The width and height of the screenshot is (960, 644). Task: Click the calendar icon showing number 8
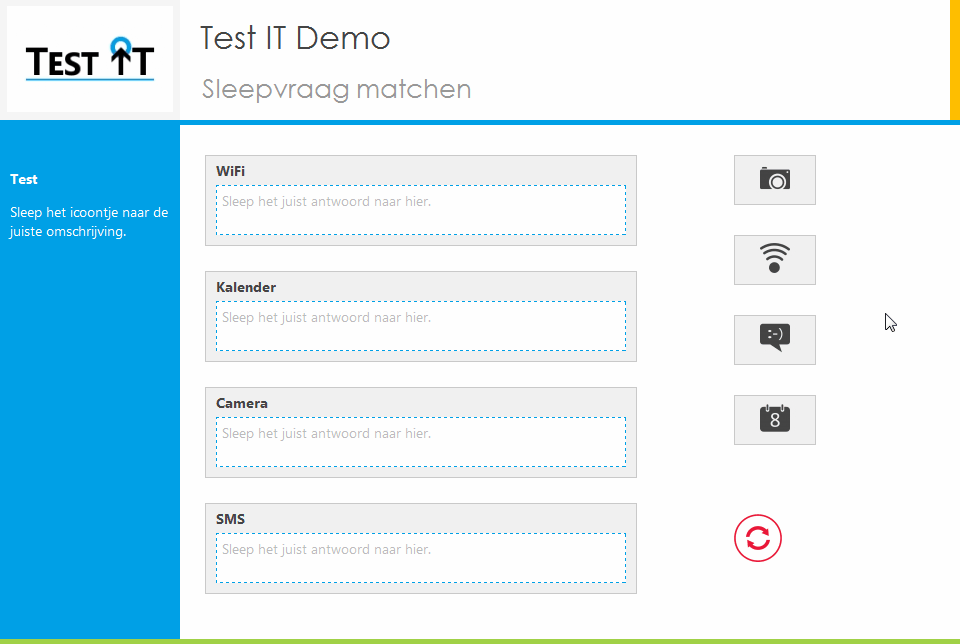point(775,420)
